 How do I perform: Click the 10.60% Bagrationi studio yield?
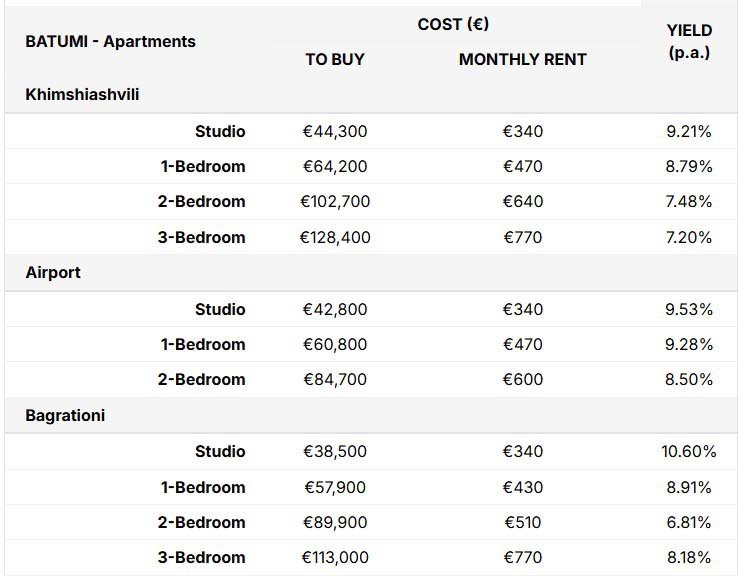point(689,451)
